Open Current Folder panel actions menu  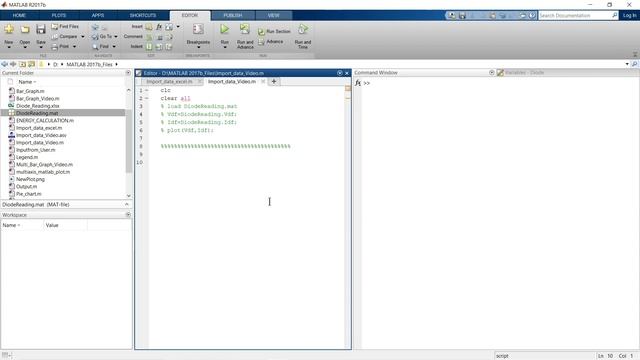click(x=128, y=73)
